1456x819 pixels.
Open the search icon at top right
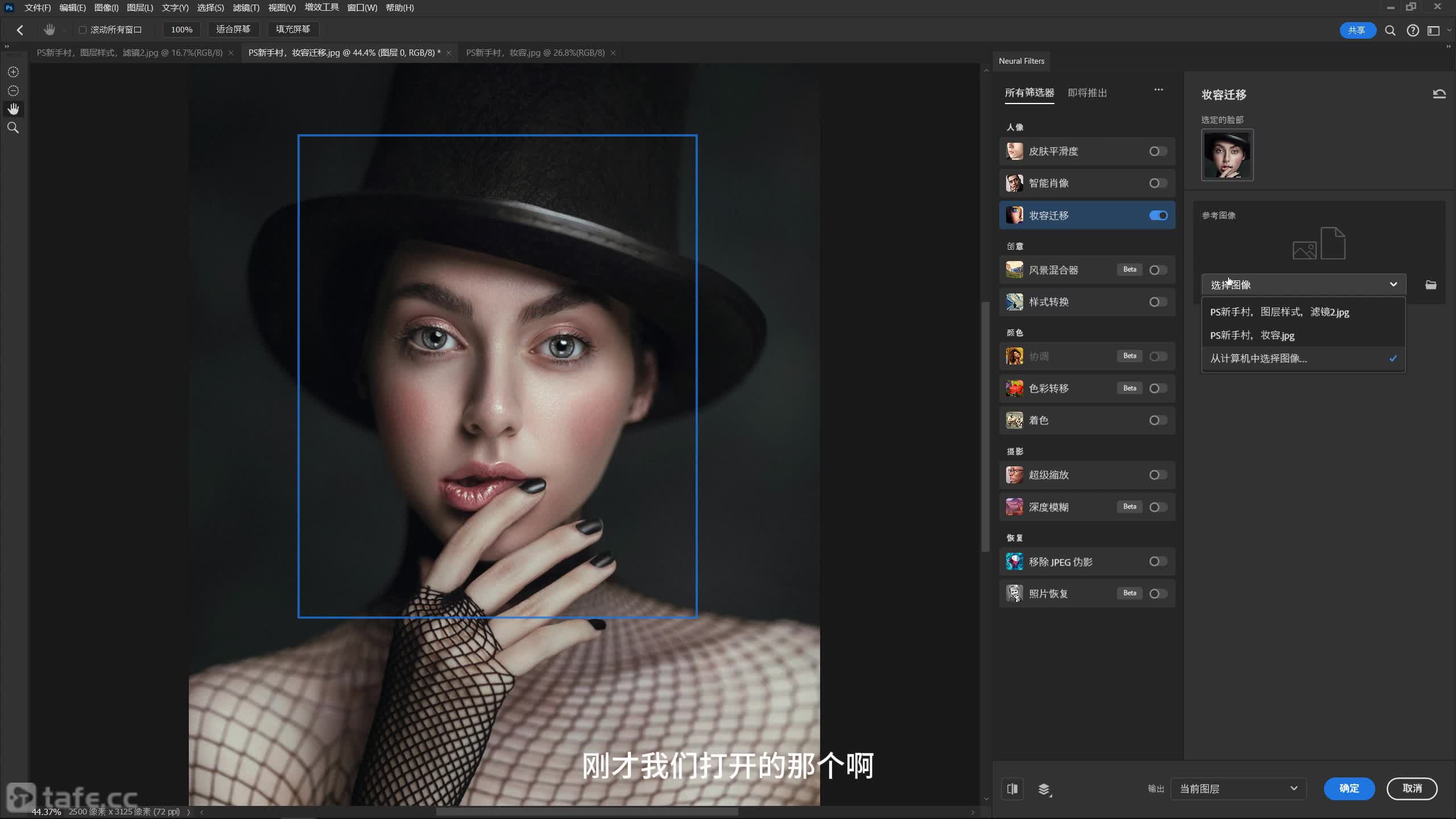coord(1390,31)
